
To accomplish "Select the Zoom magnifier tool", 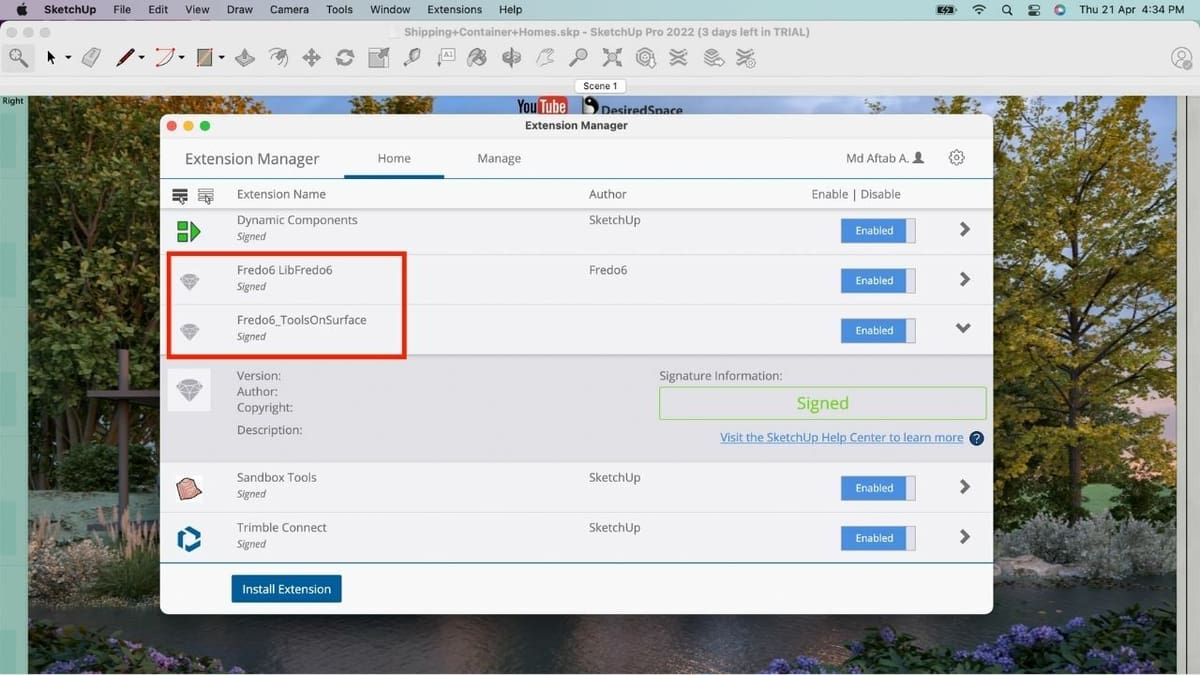I will [578, 58].
